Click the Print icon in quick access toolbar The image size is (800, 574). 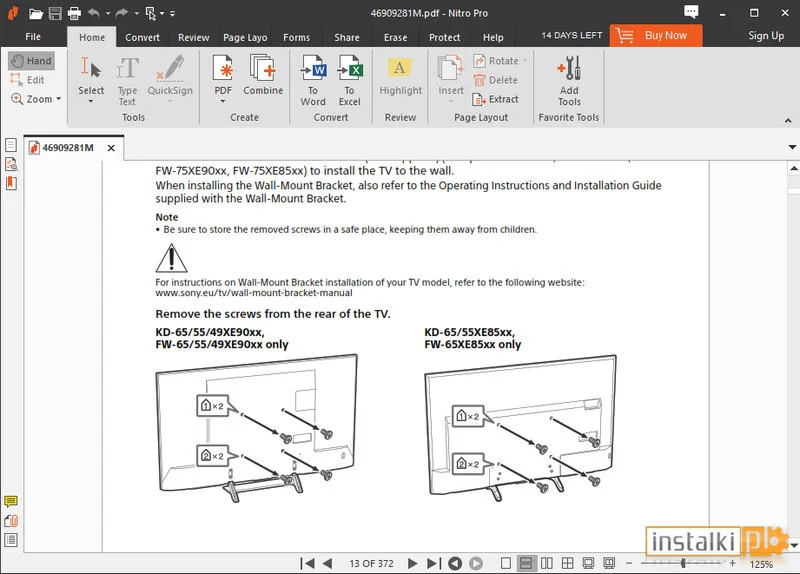73,13
